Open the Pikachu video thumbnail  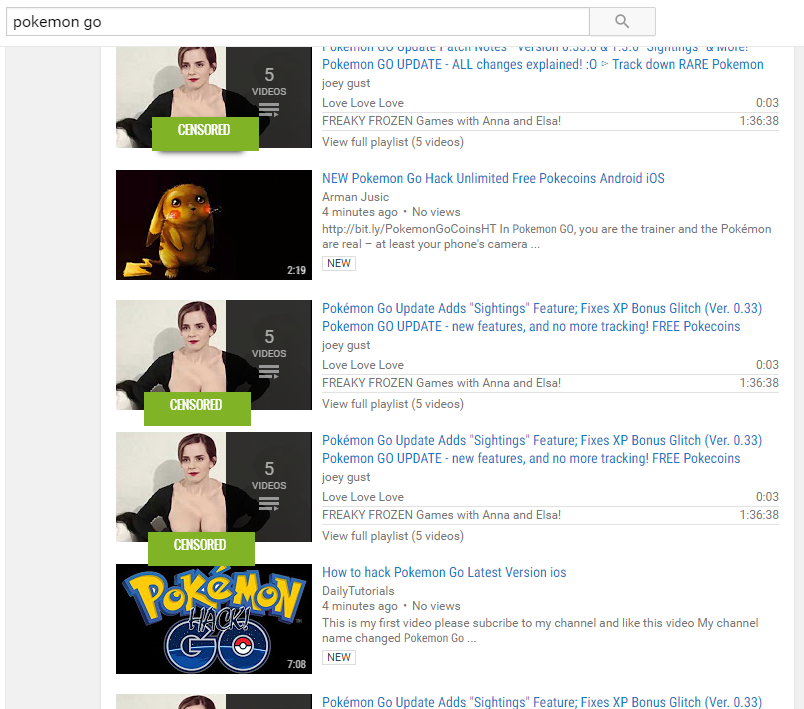pyautogui.click(x=214, y=225)
